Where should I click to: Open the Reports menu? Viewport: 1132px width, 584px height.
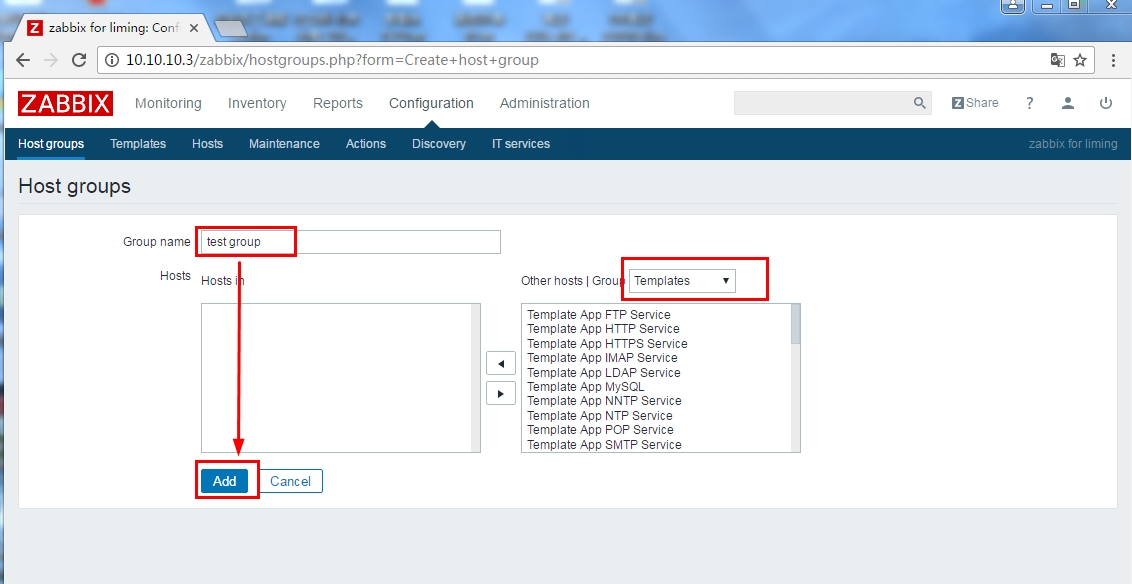(338, 103)
